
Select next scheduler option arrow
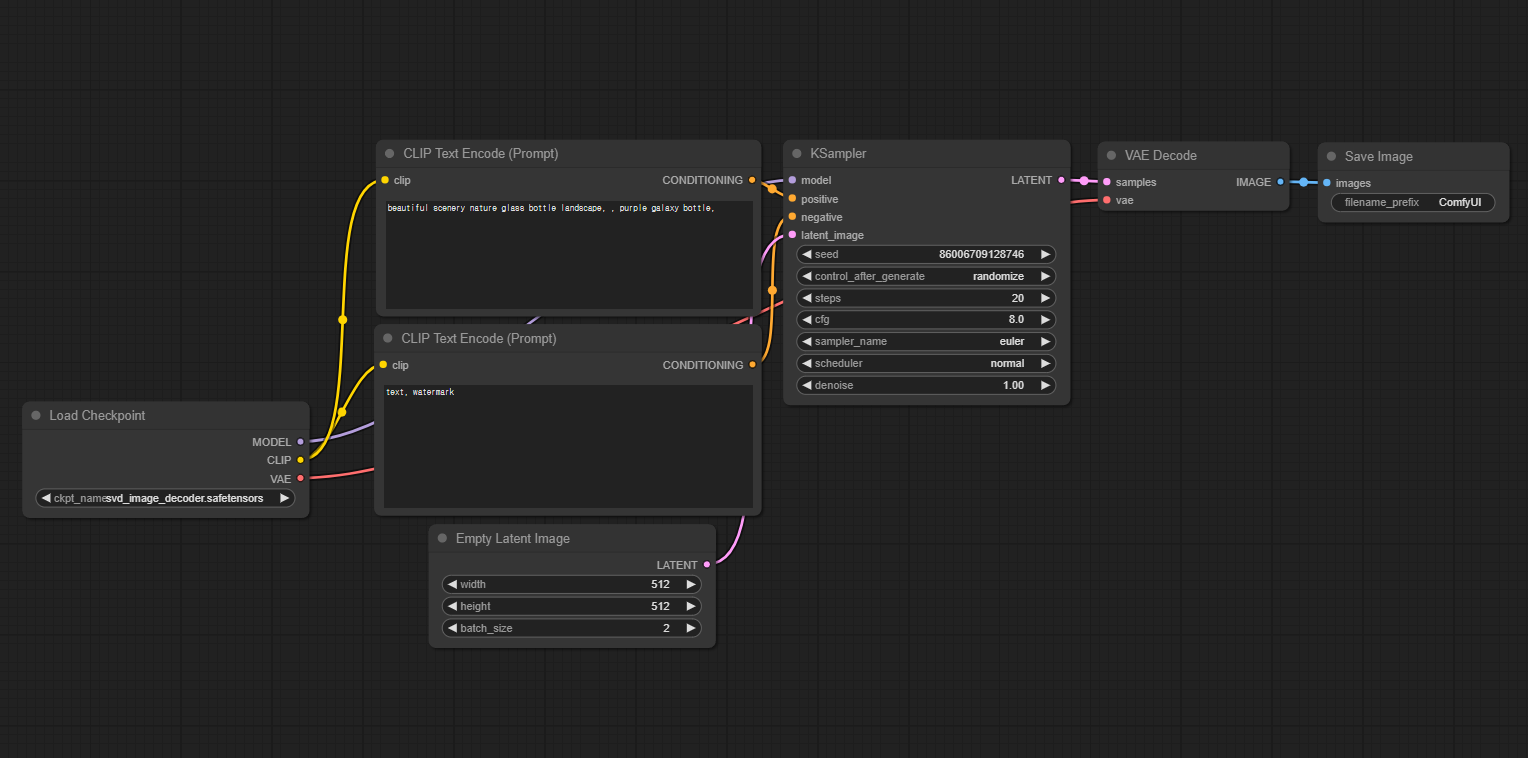[x=1045, y=363]
